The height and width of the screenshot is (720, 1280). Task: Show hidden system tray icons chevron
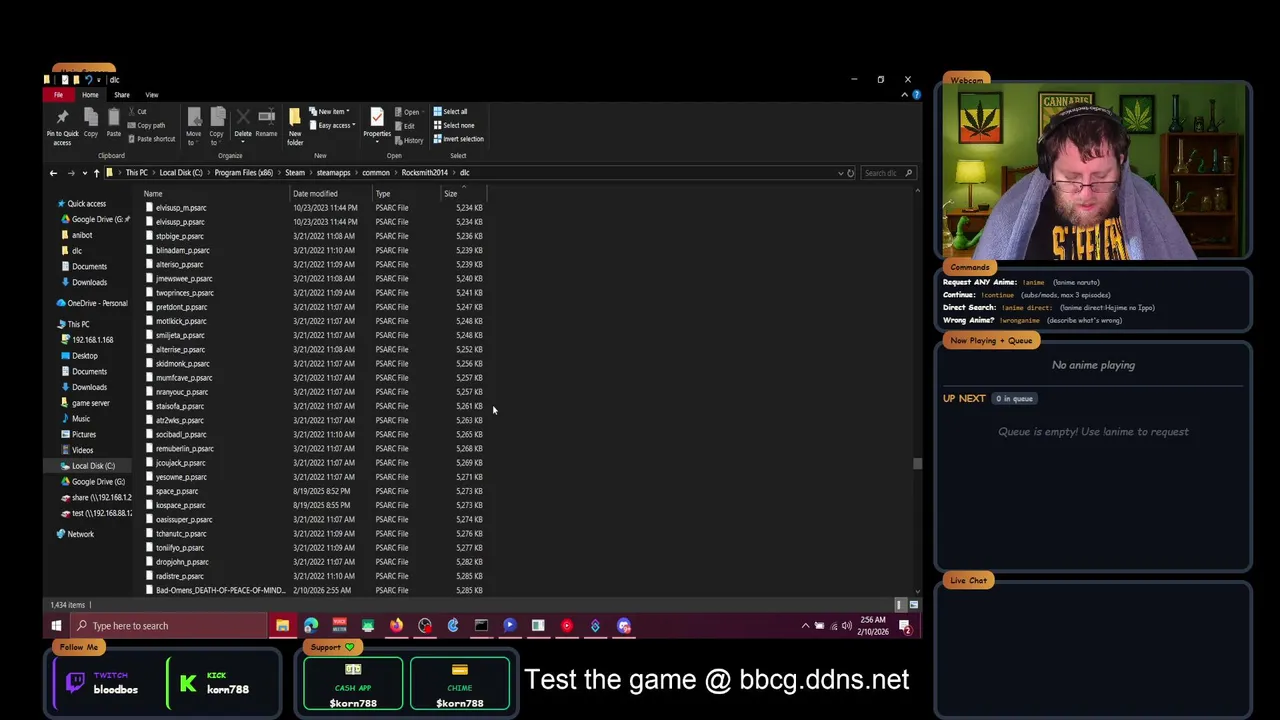[805, 626]
